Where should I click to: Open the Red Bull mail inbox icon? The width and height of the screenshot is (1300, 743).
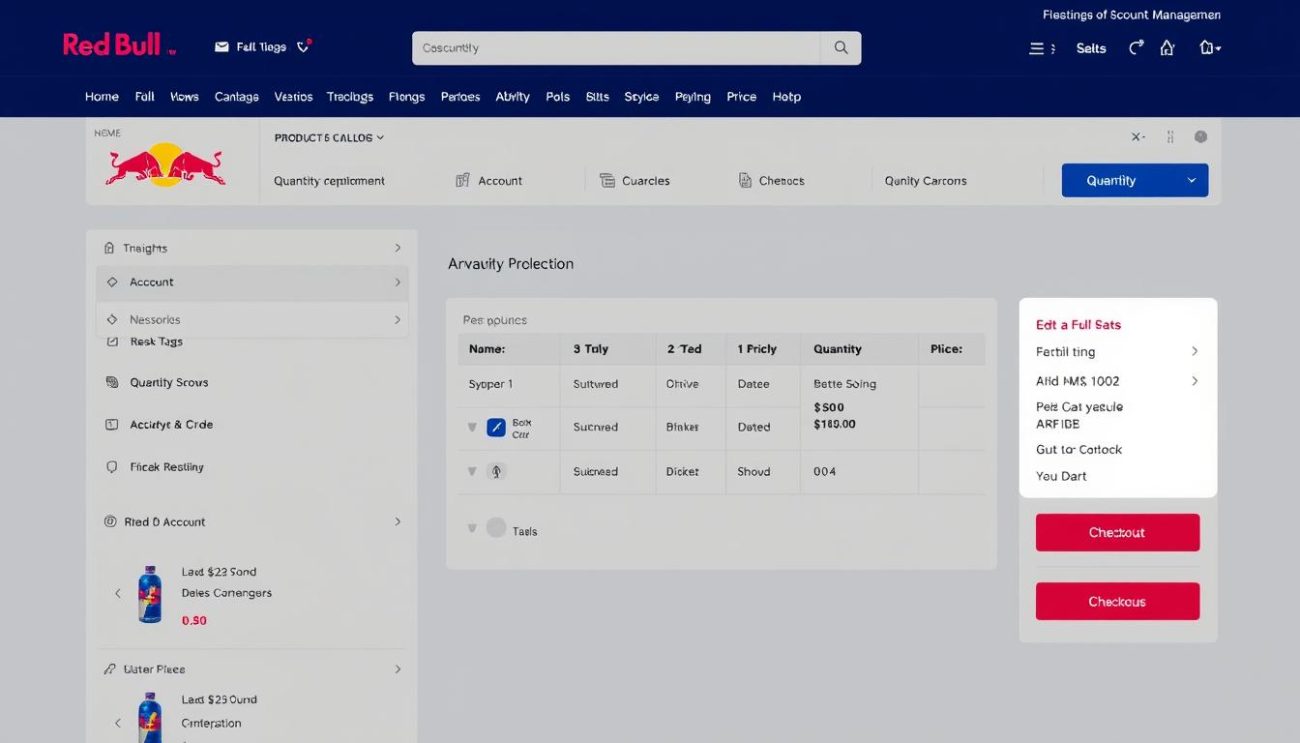tap(220, 45)
